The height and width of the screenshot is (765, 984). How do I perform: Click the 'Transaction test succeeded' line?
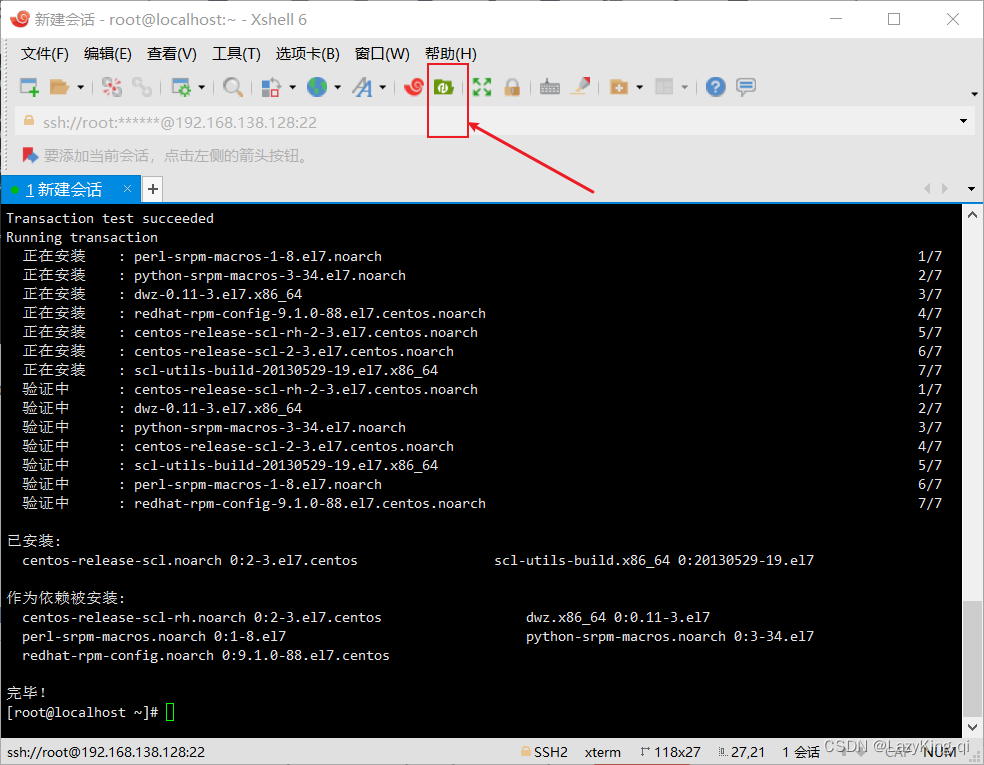pos(110,218)
